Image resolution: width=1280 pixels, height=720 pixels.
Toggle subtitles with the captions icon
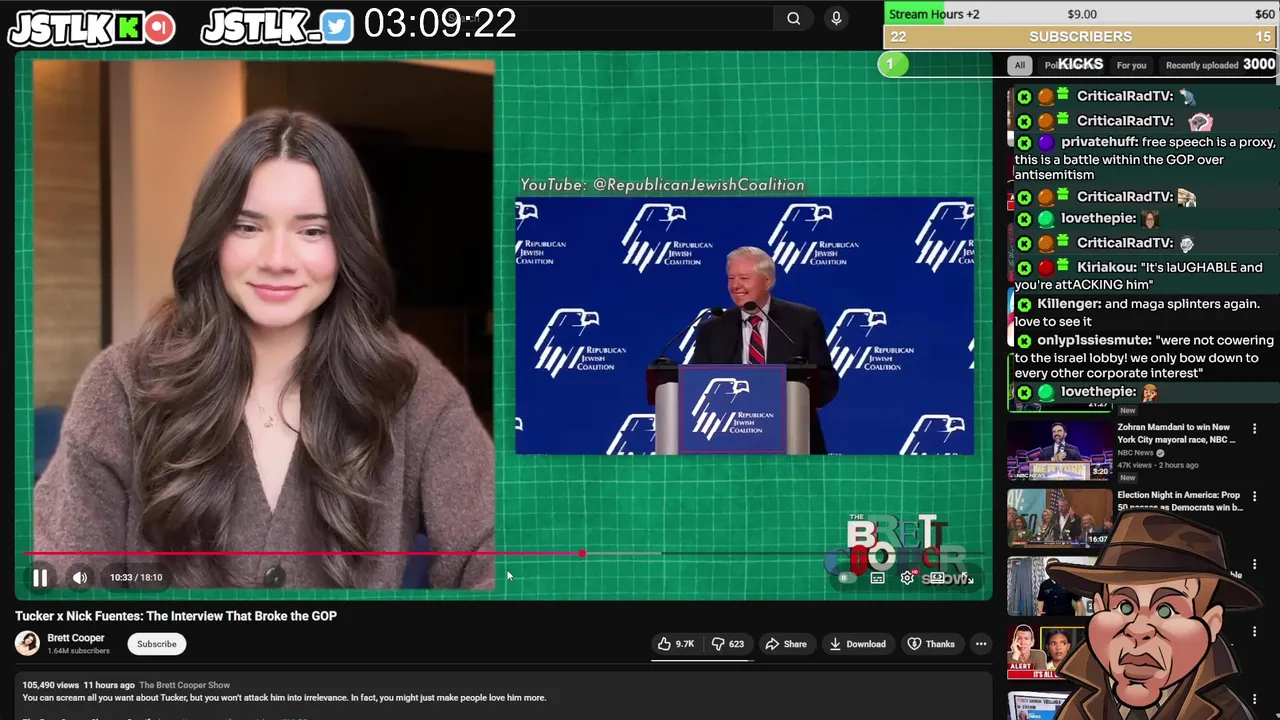coord(877,578)
